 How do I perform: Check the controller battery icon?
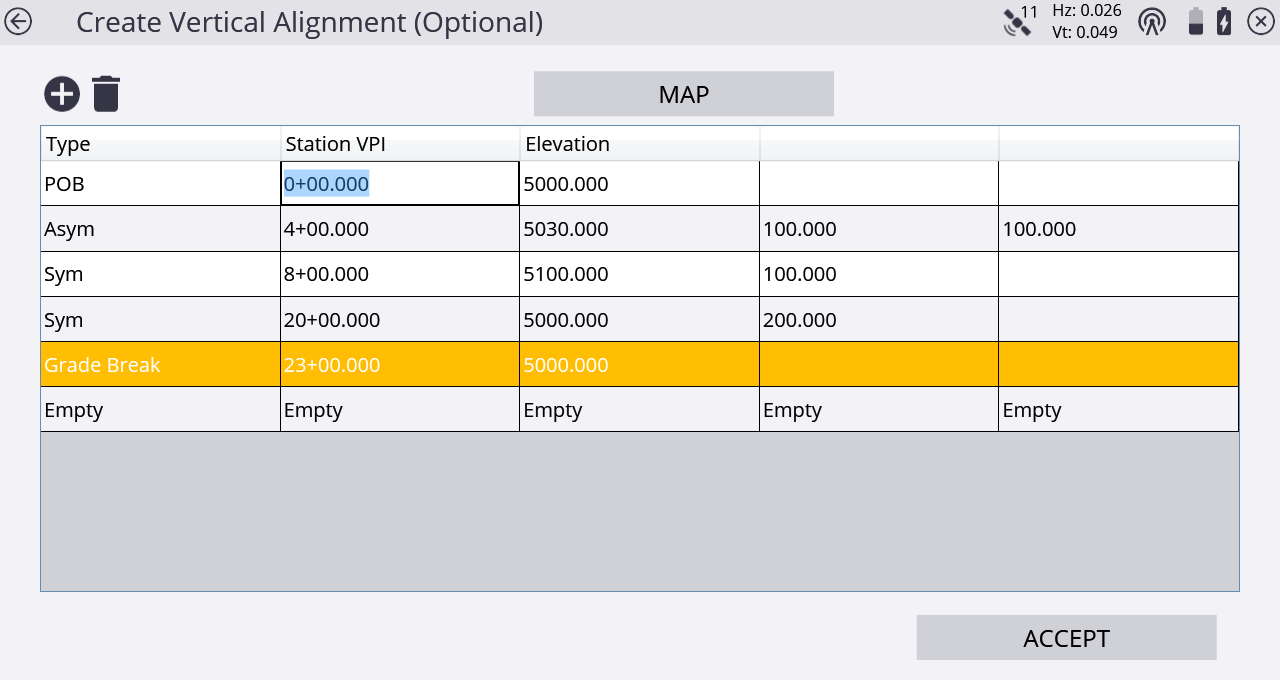click(1195, 21)
